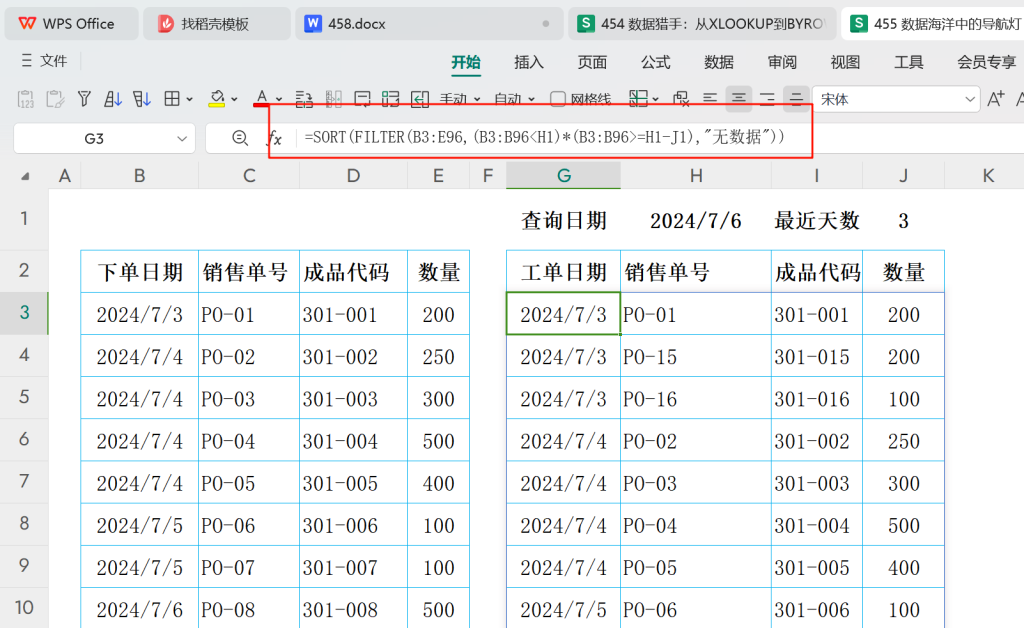The width and height of the screenshot is (1024, 628).
Task: Select row 3 header
Action: tap(24, 313)
